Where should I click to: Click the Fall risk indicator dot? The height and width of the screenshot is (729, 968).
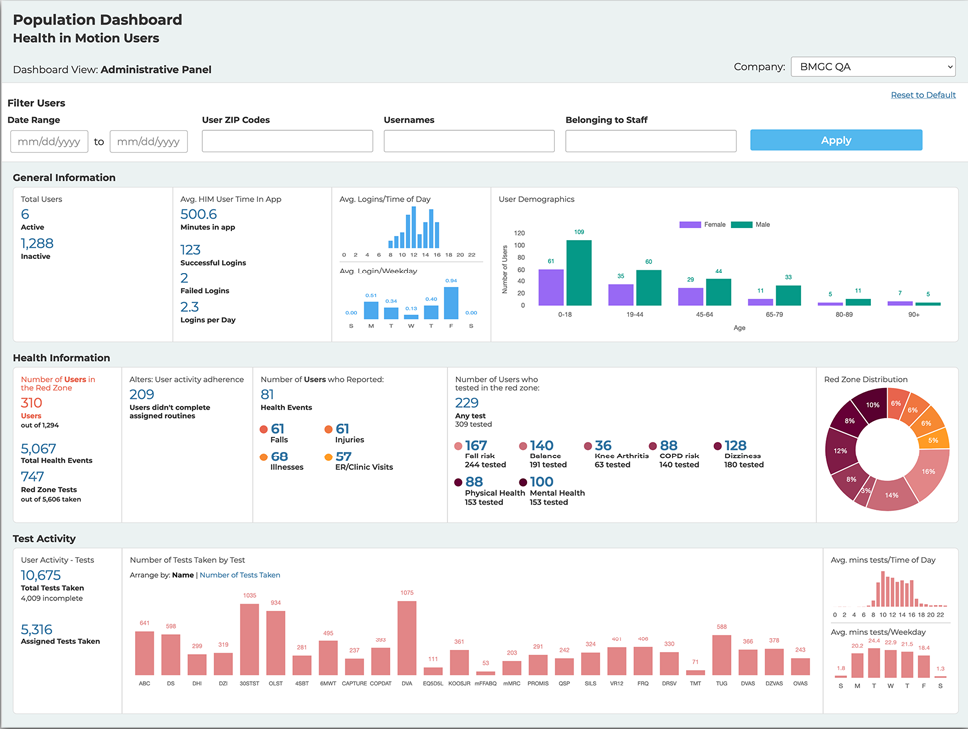point(459,446)
